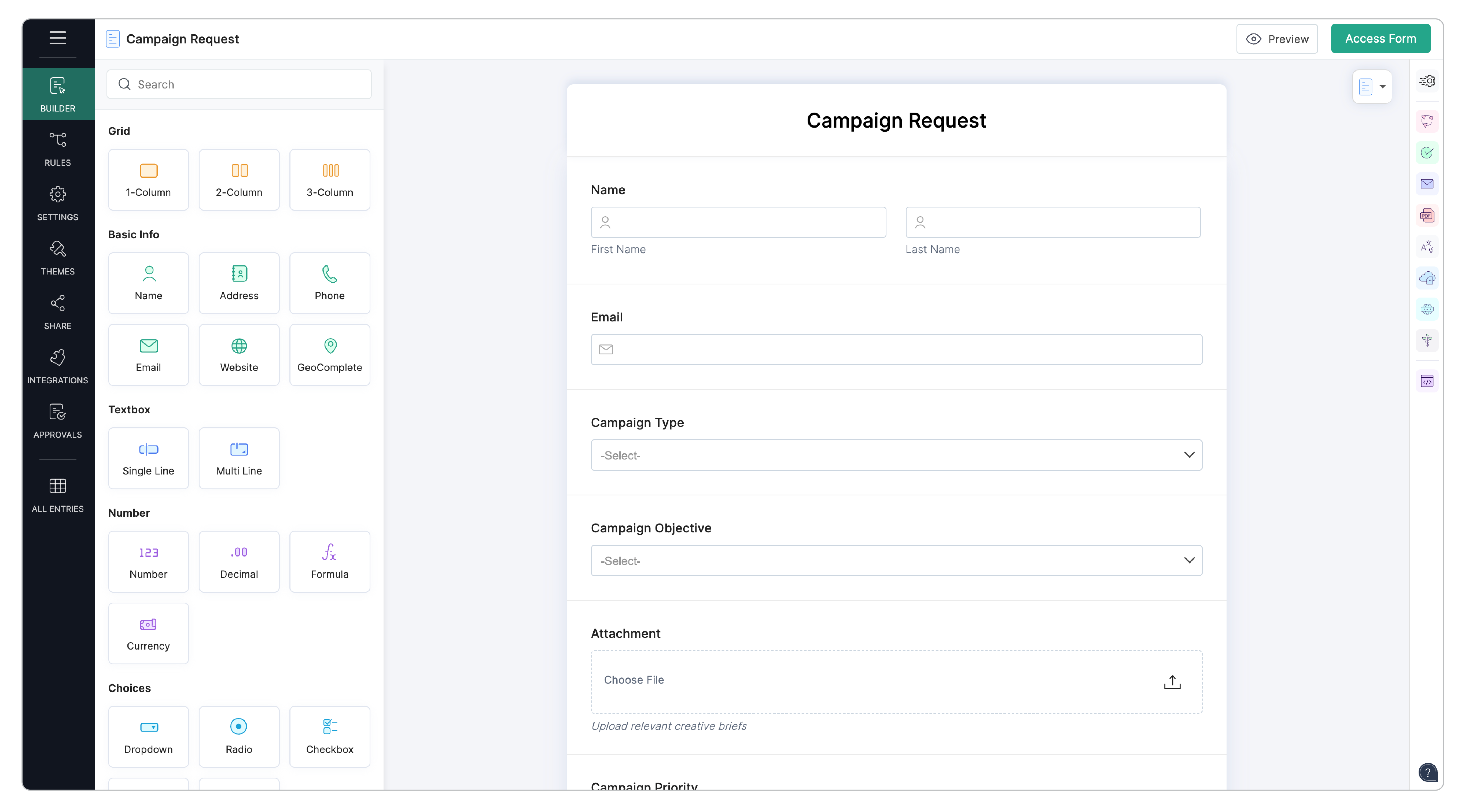Add a 2-Column grid layout

239,180
